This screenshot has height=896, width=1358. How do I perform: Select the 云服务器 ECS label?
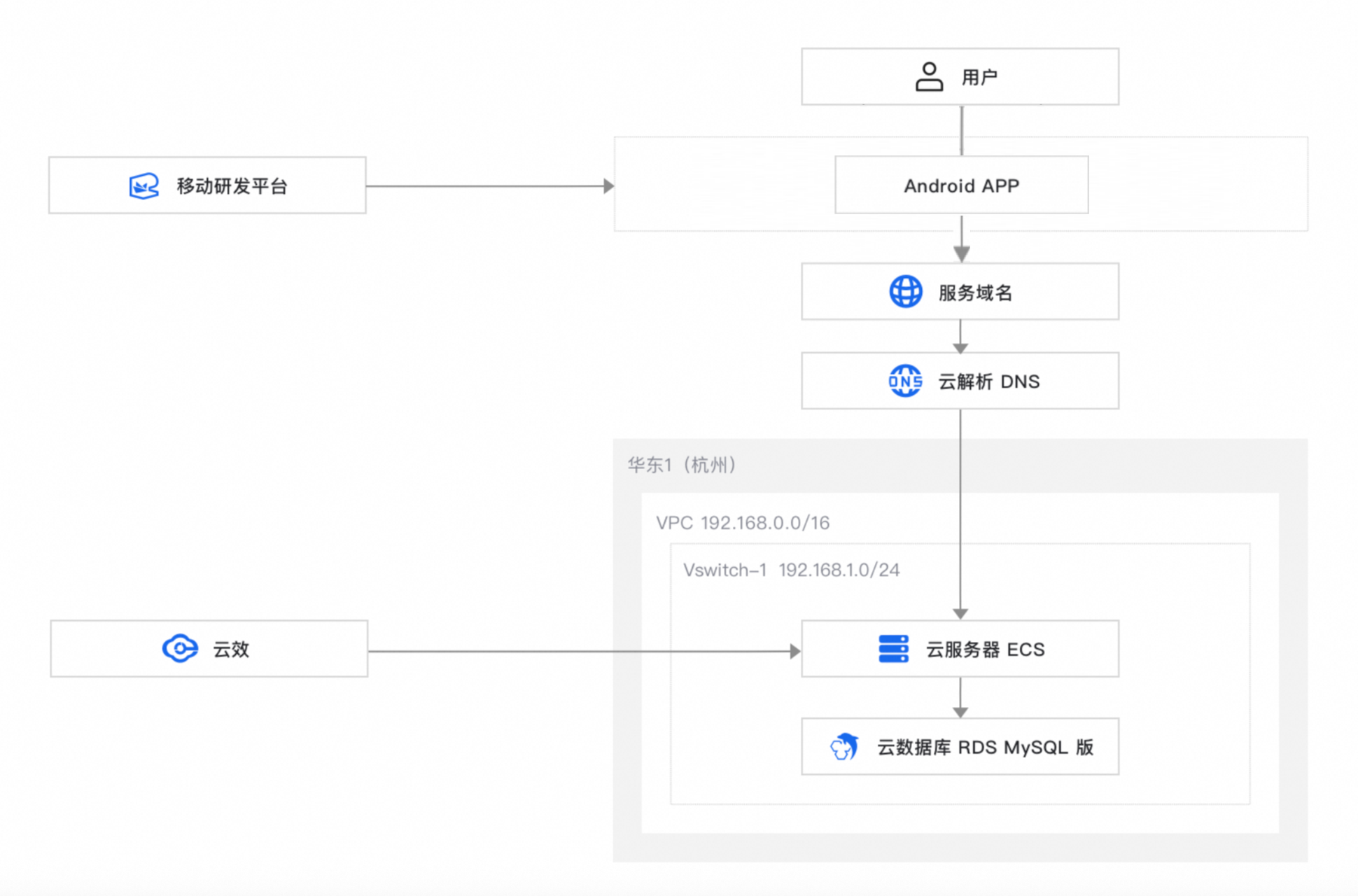[x=986, y=650]
